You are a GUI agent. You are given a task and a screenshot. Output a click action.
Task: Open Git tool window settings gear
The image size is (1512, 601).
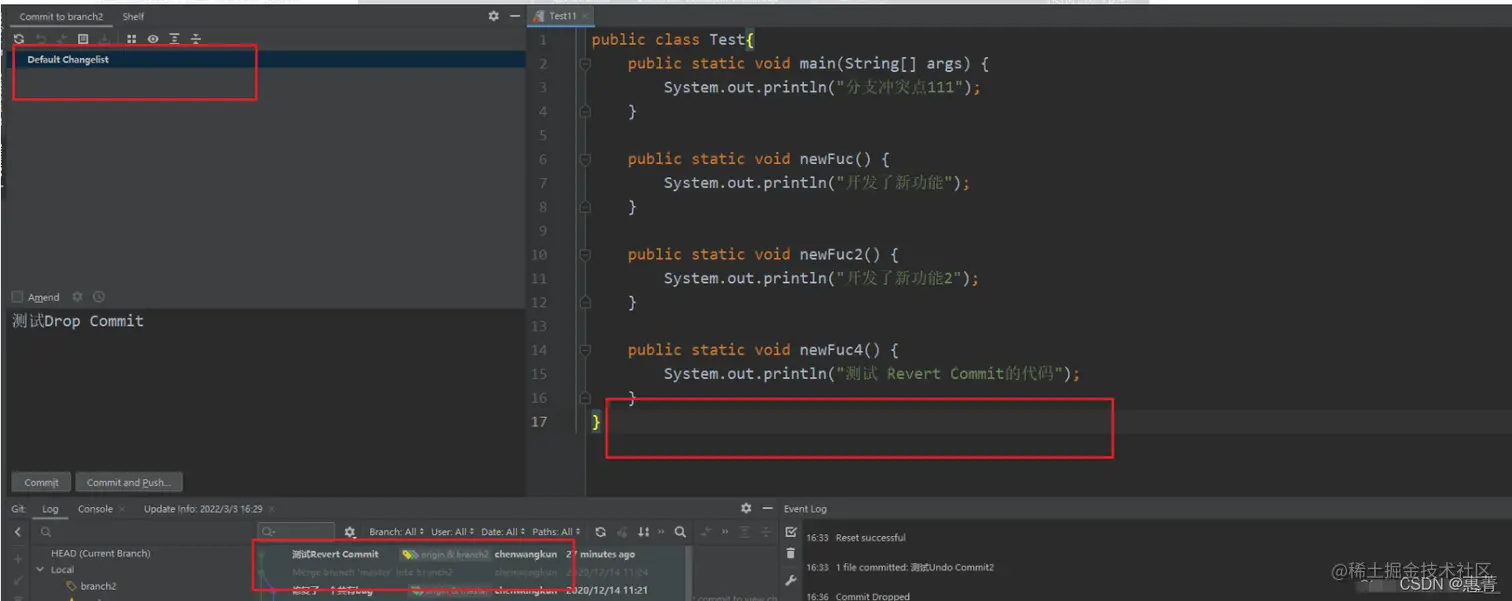pyautogui.click(x=746, y=509)
